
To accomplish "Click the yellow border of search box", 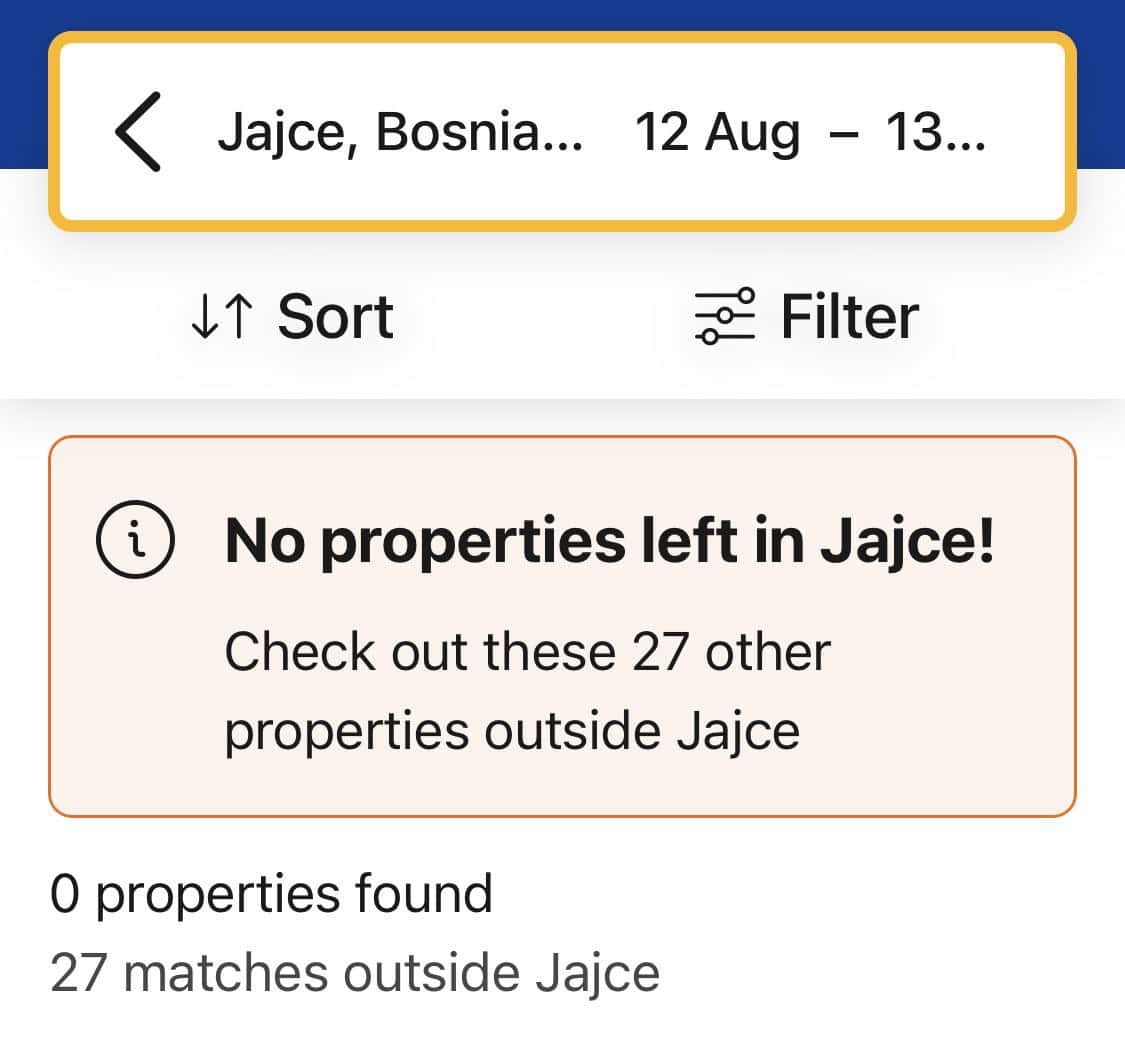I will pos(562,39).
